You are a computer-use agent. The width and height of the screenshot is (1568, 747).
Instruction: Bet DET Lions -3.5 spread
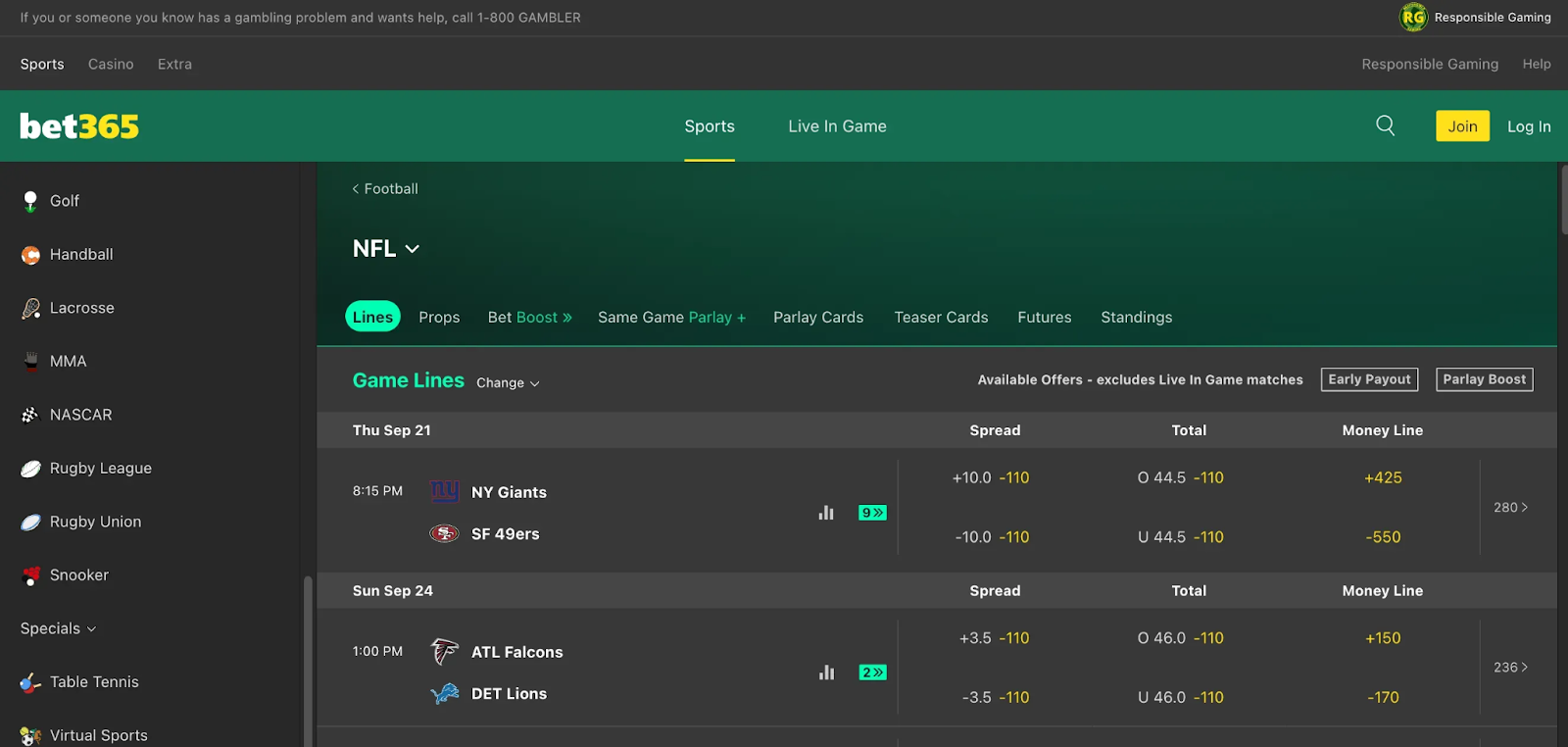[x=996, y=698]
